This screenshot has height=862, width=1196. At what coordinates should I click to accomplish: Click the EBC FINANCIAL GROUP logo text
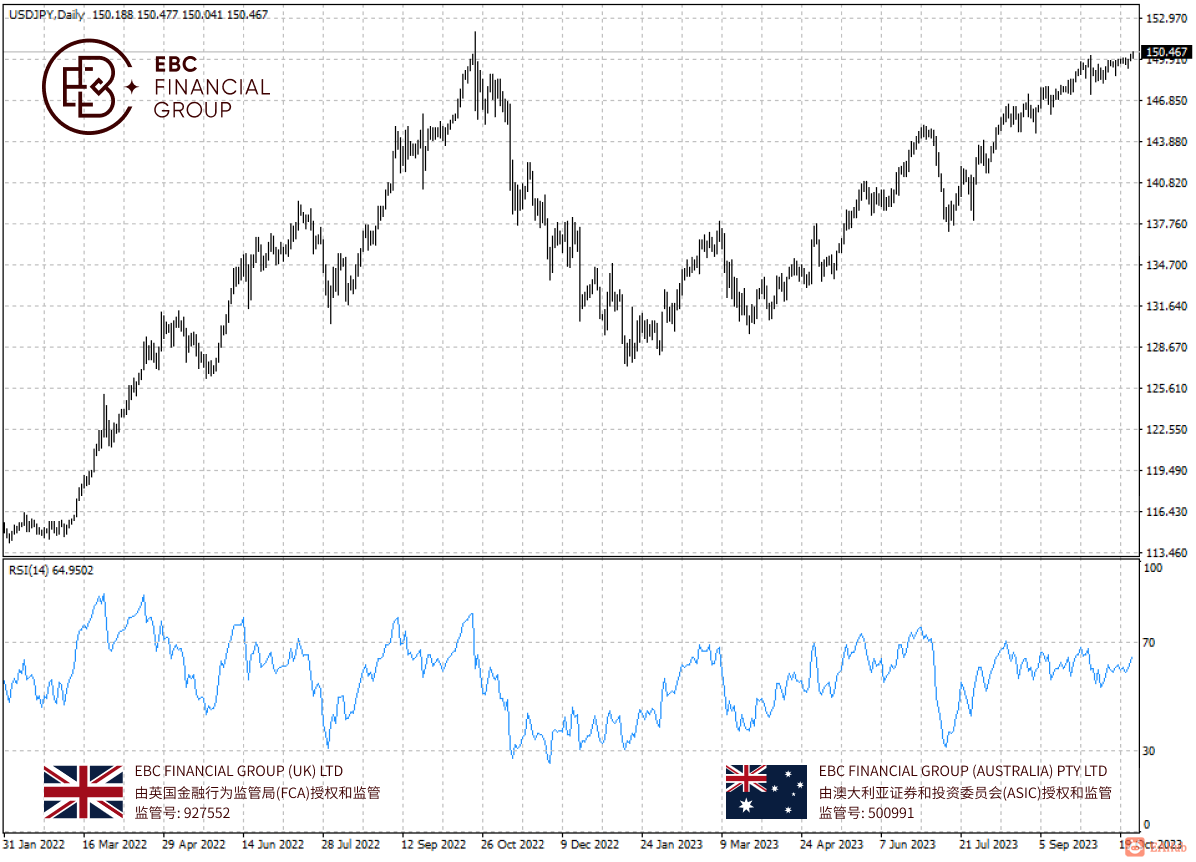pos(212,87)
